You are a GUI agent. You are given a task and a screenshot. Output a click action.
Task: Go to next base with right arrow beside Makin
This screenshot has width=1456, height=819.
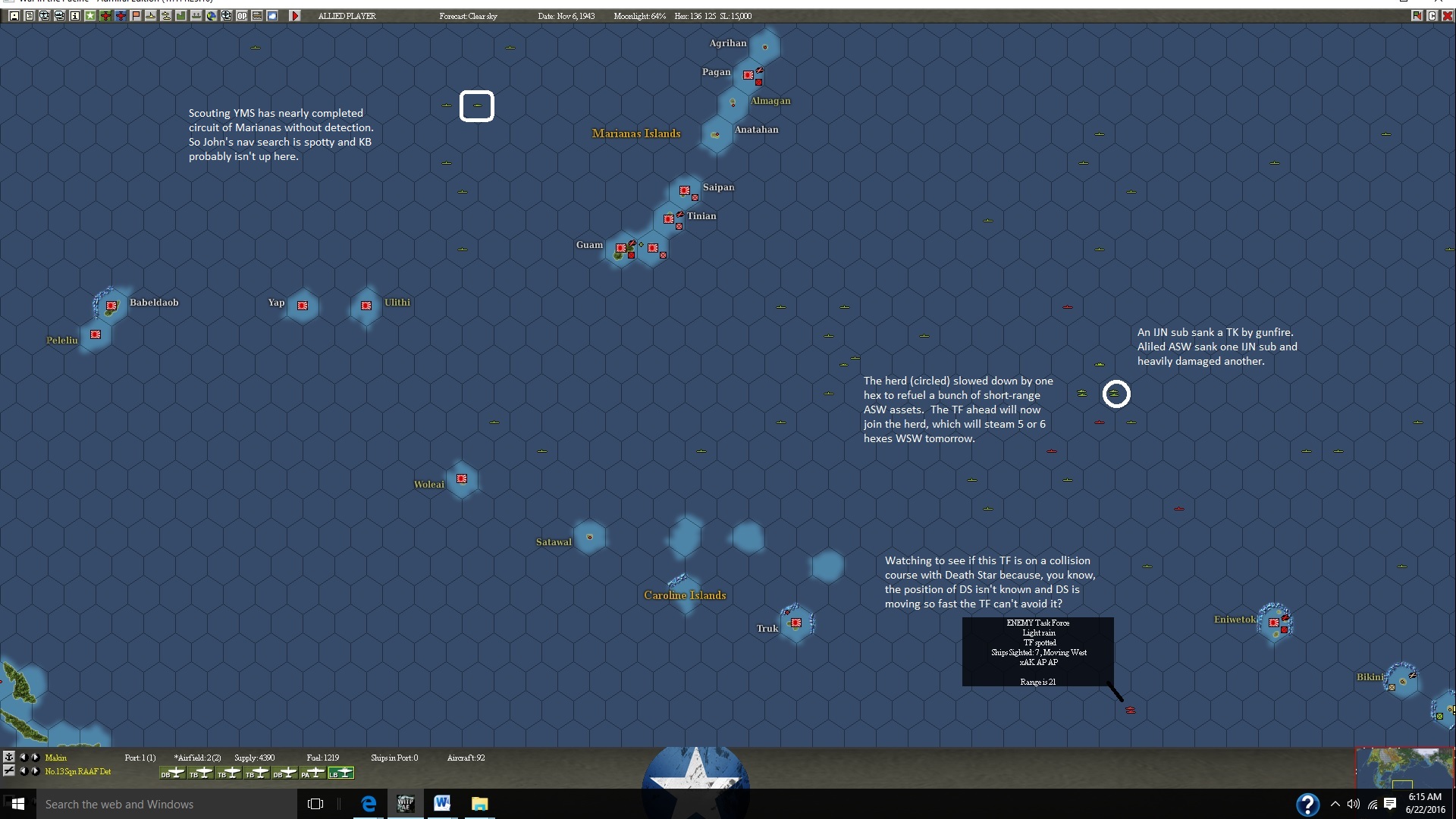tap(35, 757)
